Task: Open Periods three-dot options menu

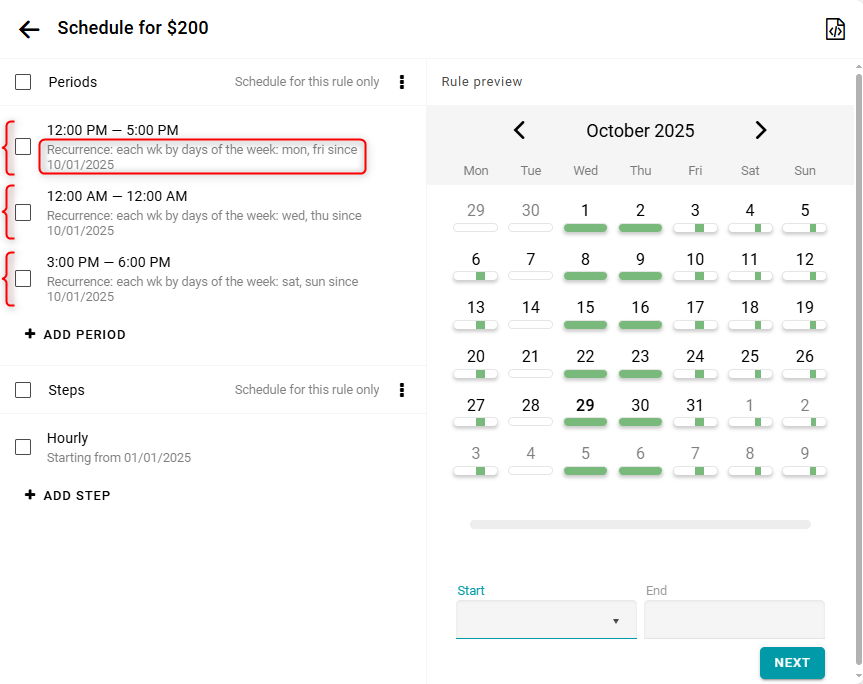Action: [402, 82]
